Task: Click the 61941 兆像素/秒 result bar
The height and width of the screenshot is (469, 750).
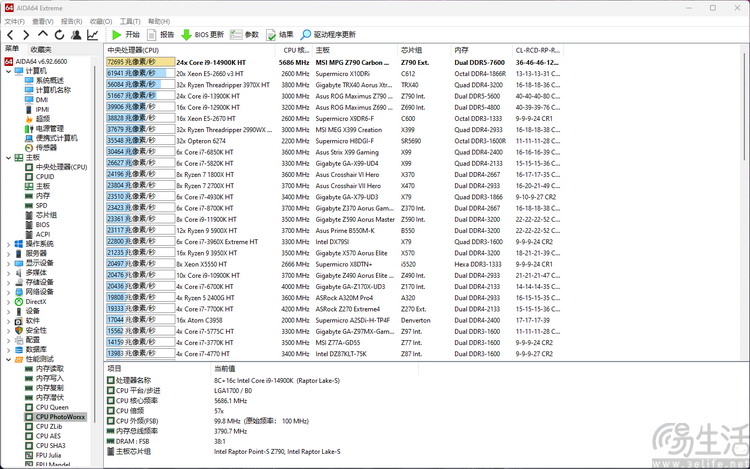Action: click(140, 73)
